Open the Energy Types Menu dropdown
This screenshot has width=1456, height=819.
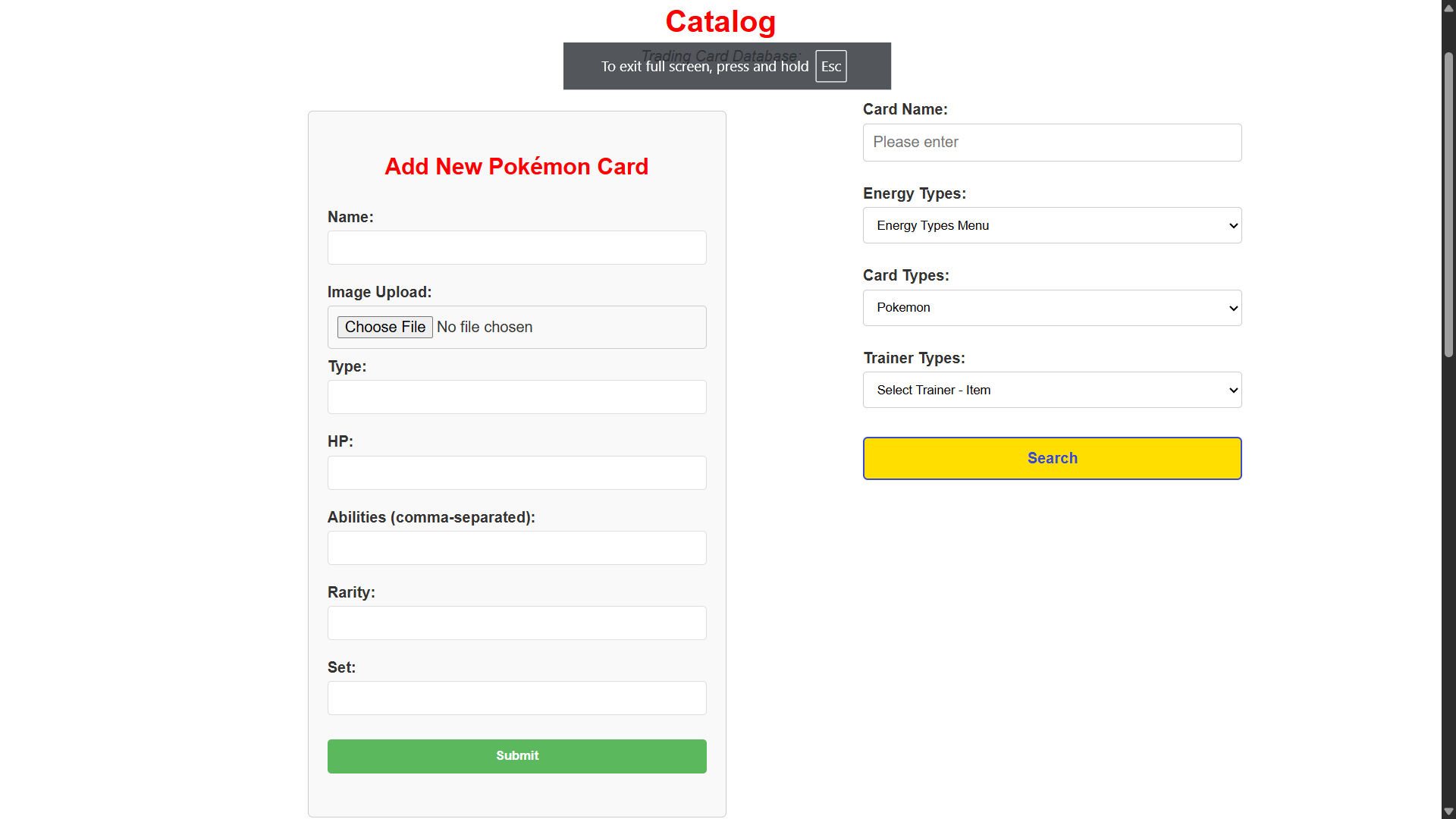[1052, 225]
